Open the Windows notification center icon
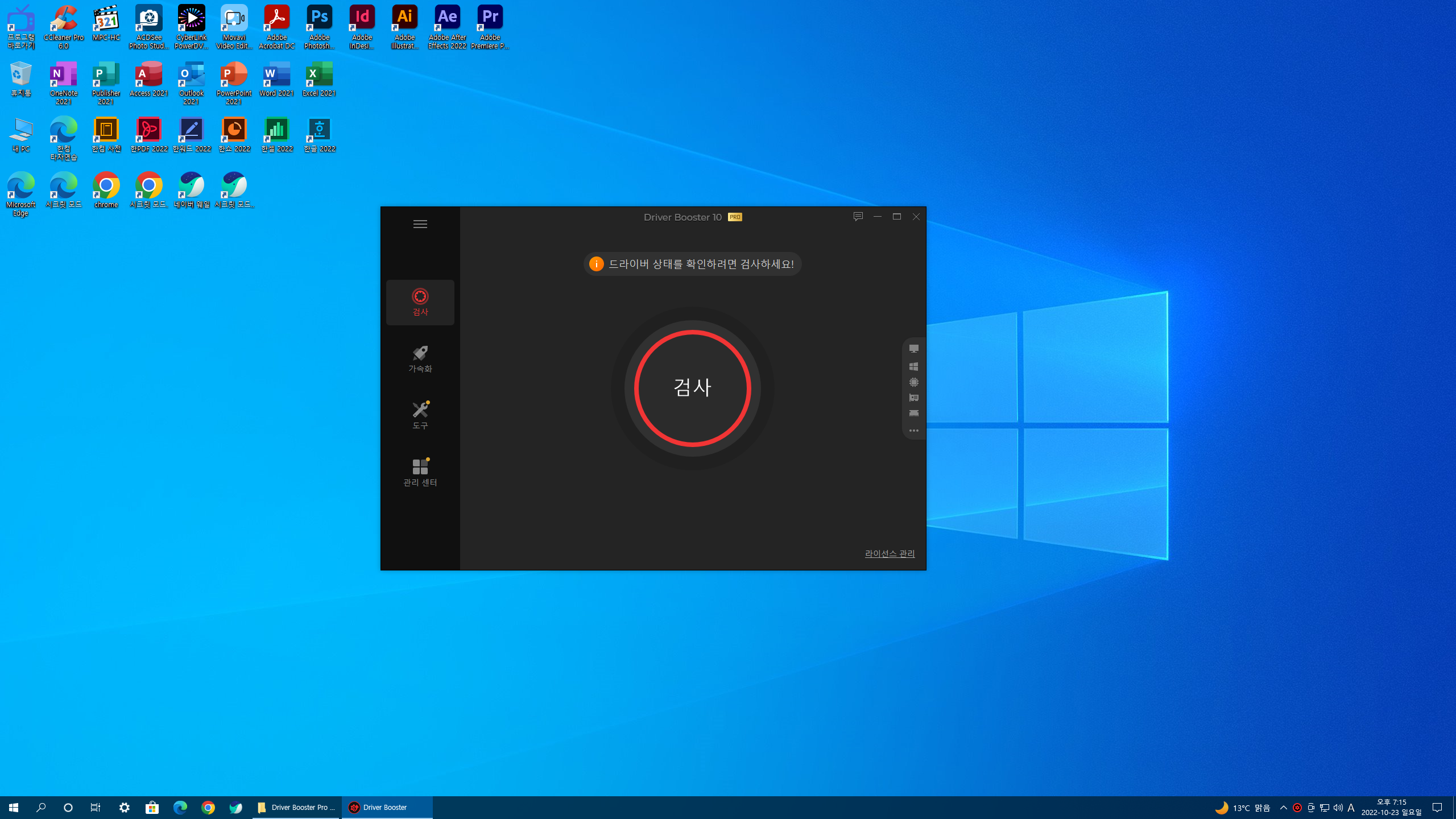The width and height of the screenshot is (1456, 819). pyautogui.click(x=1437, y=808)
